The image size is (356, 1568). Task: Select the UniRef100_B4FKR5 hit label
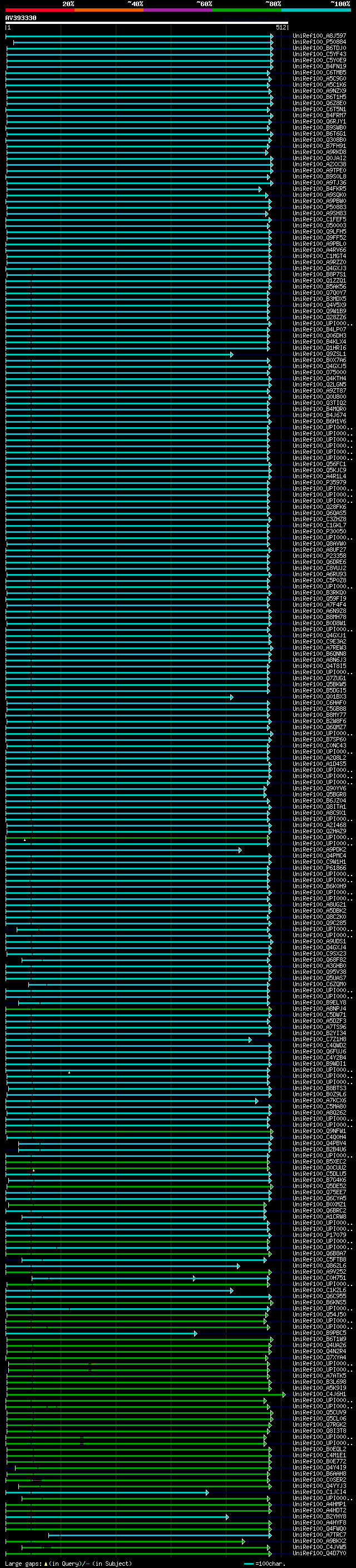319,189
